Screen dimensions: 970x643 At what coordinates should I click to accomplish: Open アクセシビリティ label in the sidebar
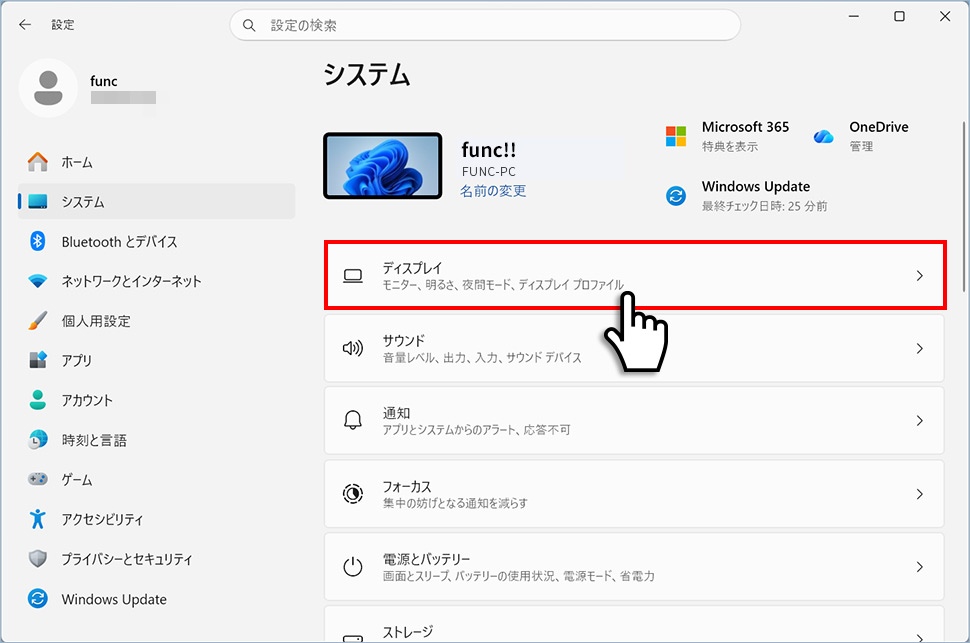coord(102,519)
